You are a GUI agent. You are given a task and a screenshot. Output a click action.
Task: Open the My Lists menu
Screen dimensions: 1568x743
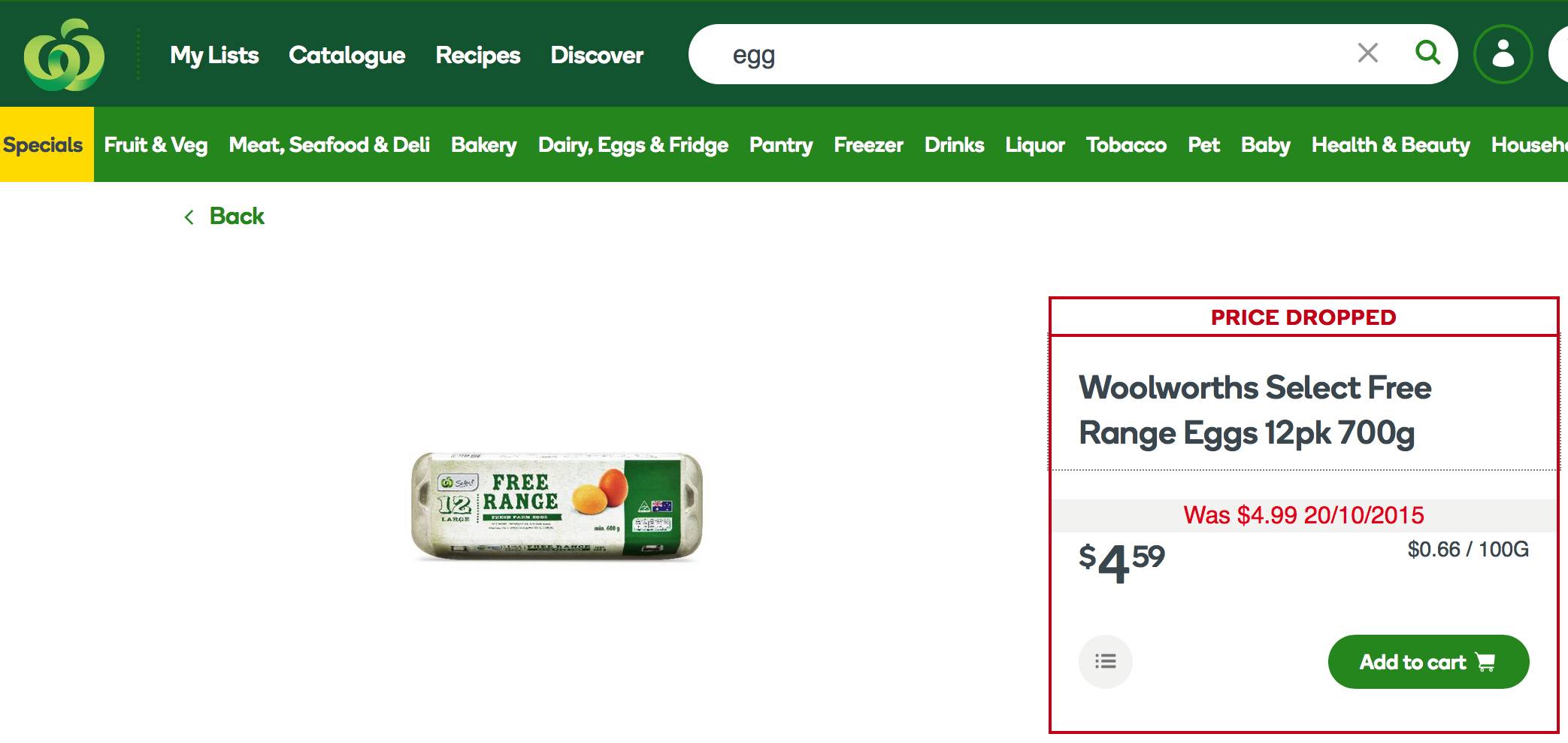(214, 55)
